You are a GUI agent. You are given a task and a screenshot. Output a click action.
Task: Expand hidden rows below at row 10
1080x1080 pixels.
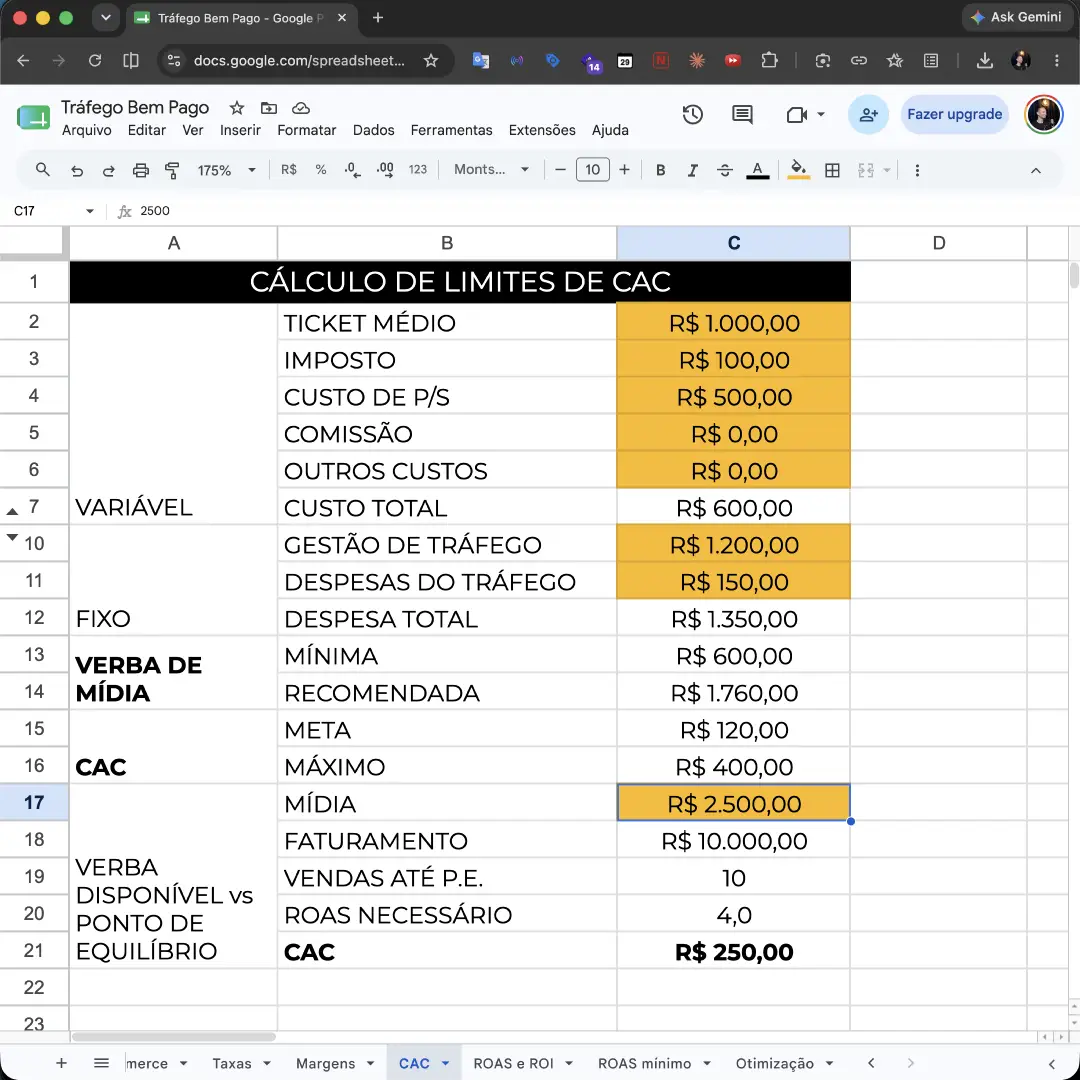coord(12,537)
